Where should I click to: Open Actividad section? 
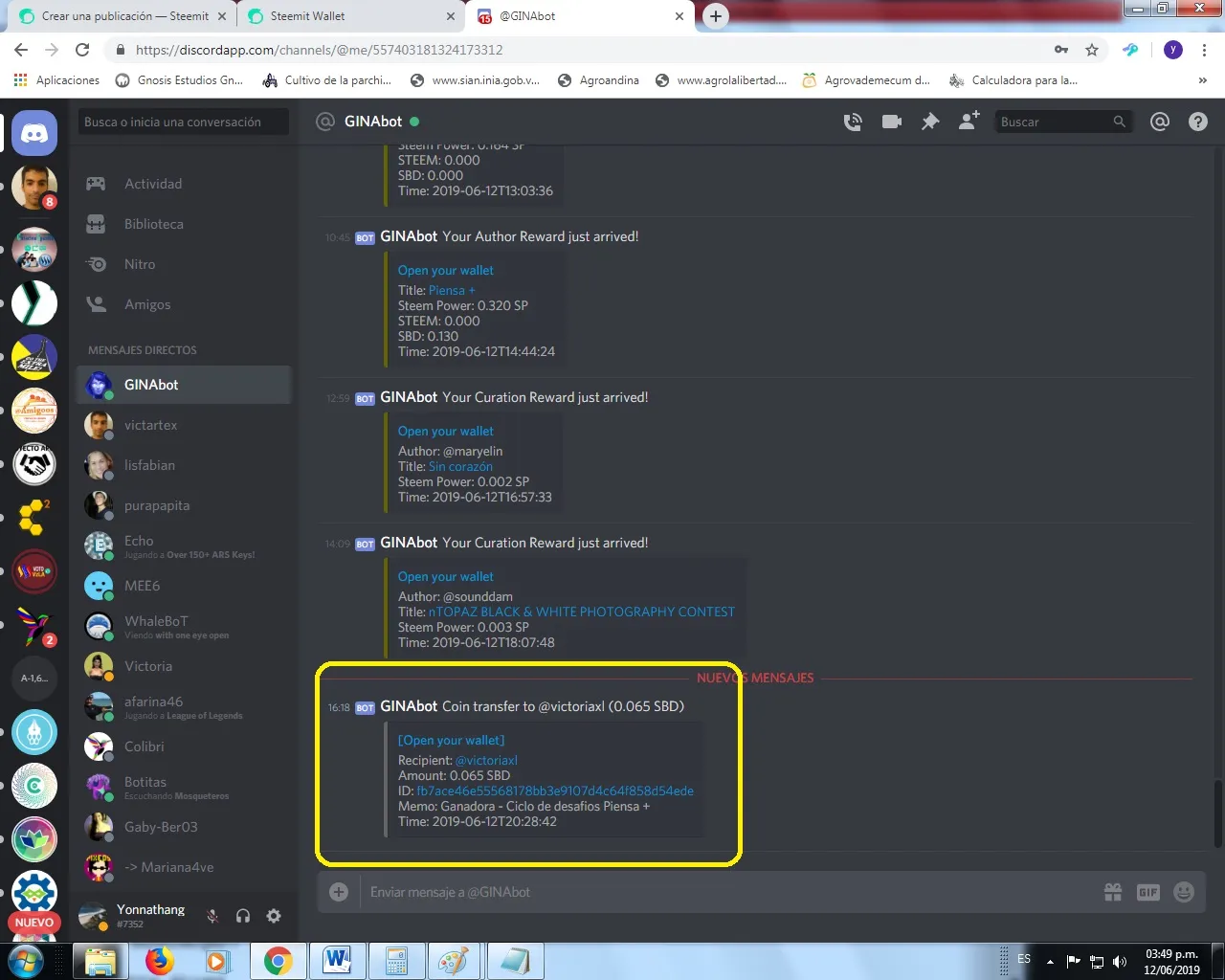(x=183, y=184)
